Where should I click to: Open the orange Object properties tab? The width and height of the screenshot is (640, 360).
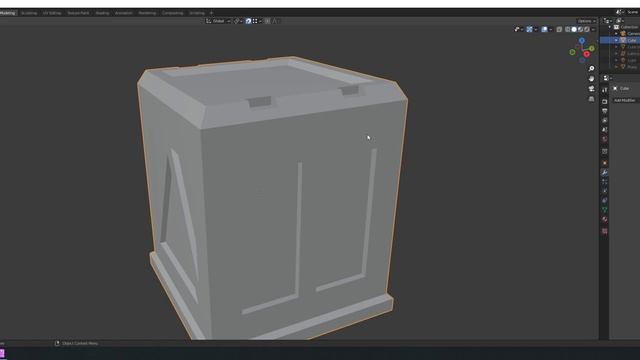coord(604,163)
